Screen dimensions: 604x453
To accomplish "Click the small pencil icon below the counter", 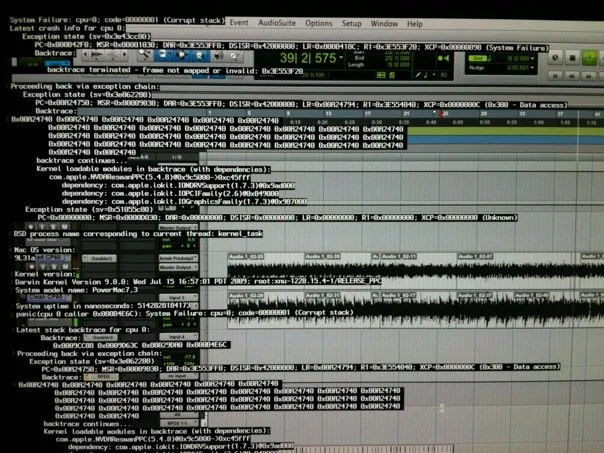I will point(418,75).
